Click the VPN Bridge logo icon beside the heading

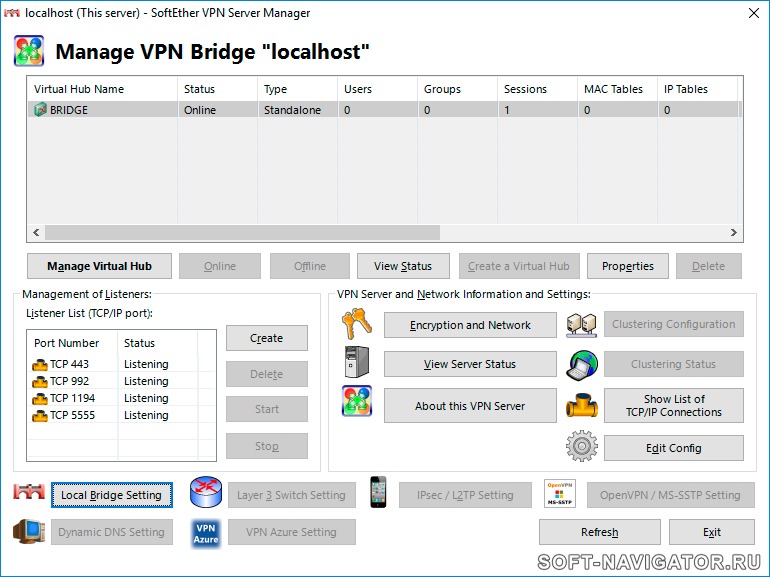click(29, 51)
